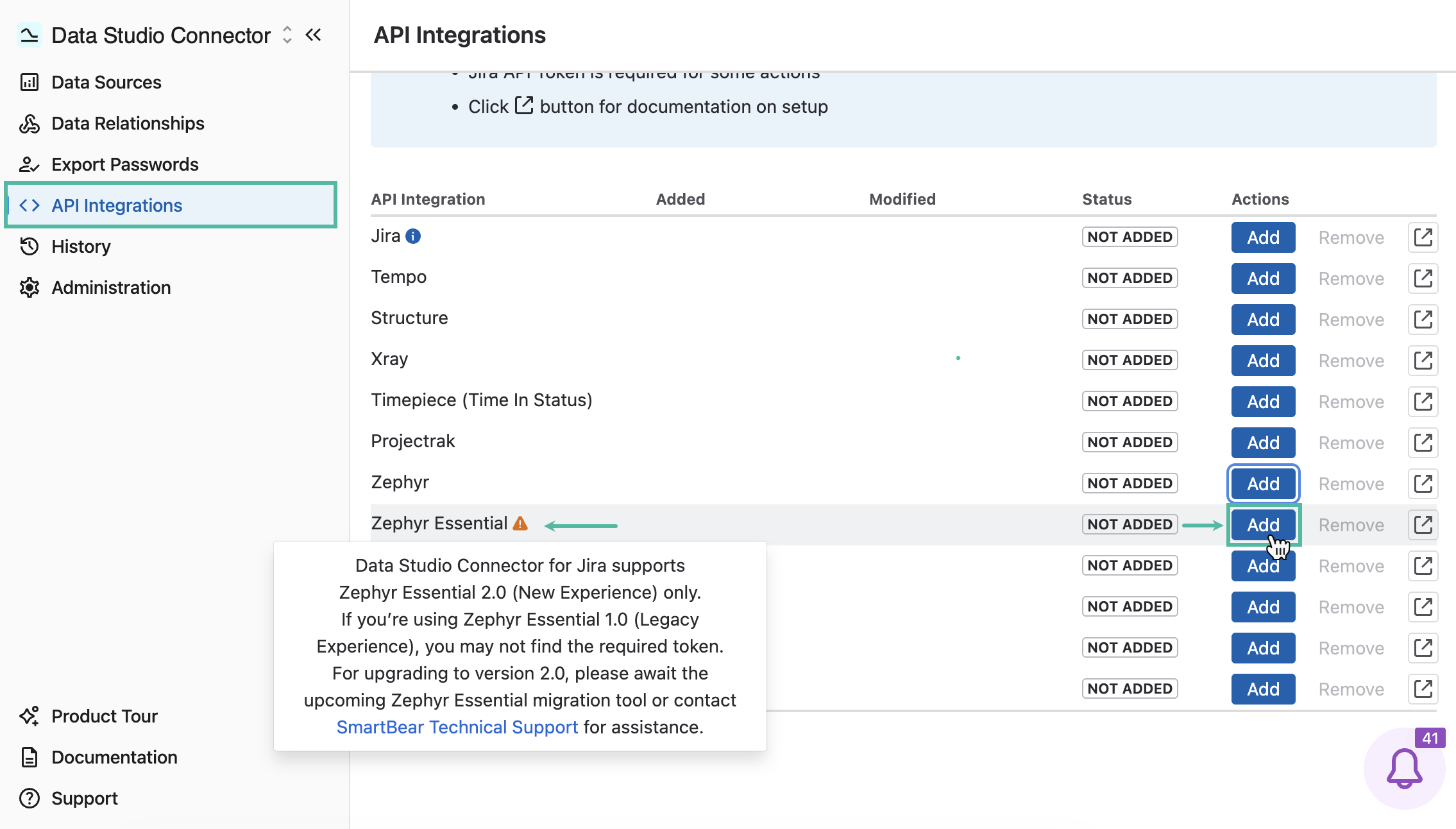Click the History clock icon
This screenshot has width=1456, height=829.
[30, 246]
